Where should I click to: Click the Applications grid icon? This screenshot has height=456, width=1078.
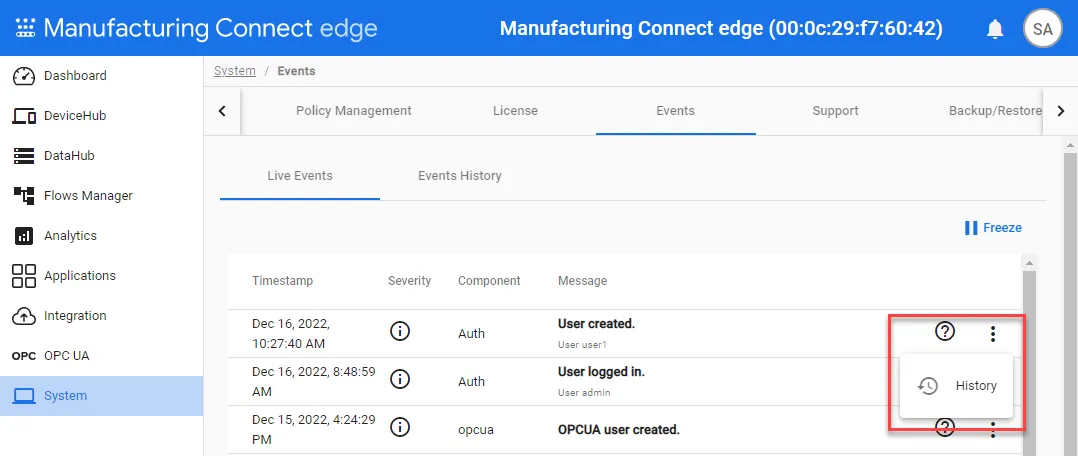[x=24, y=276]
